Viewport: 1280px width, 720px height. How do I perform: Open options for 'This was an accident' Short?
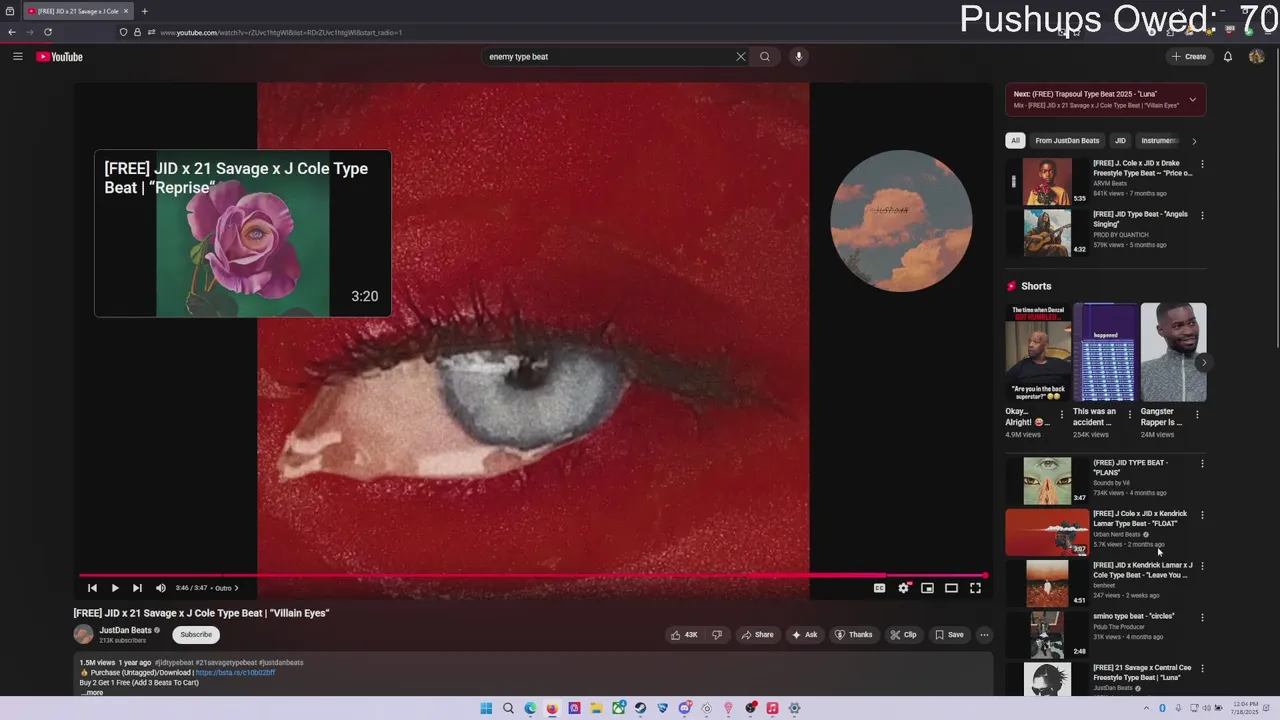coord(1130,414)
